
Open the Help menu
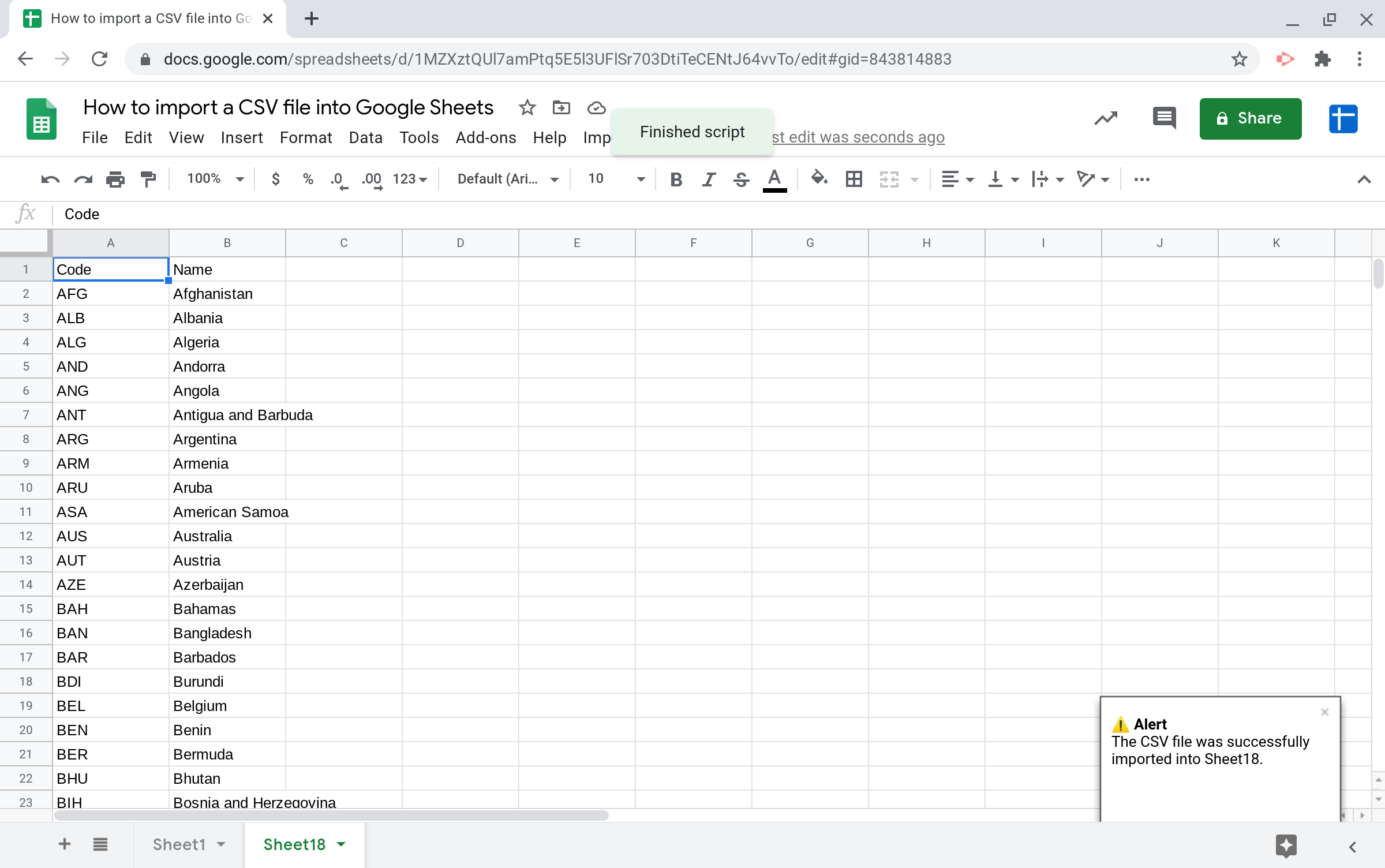tap(549, 137)
